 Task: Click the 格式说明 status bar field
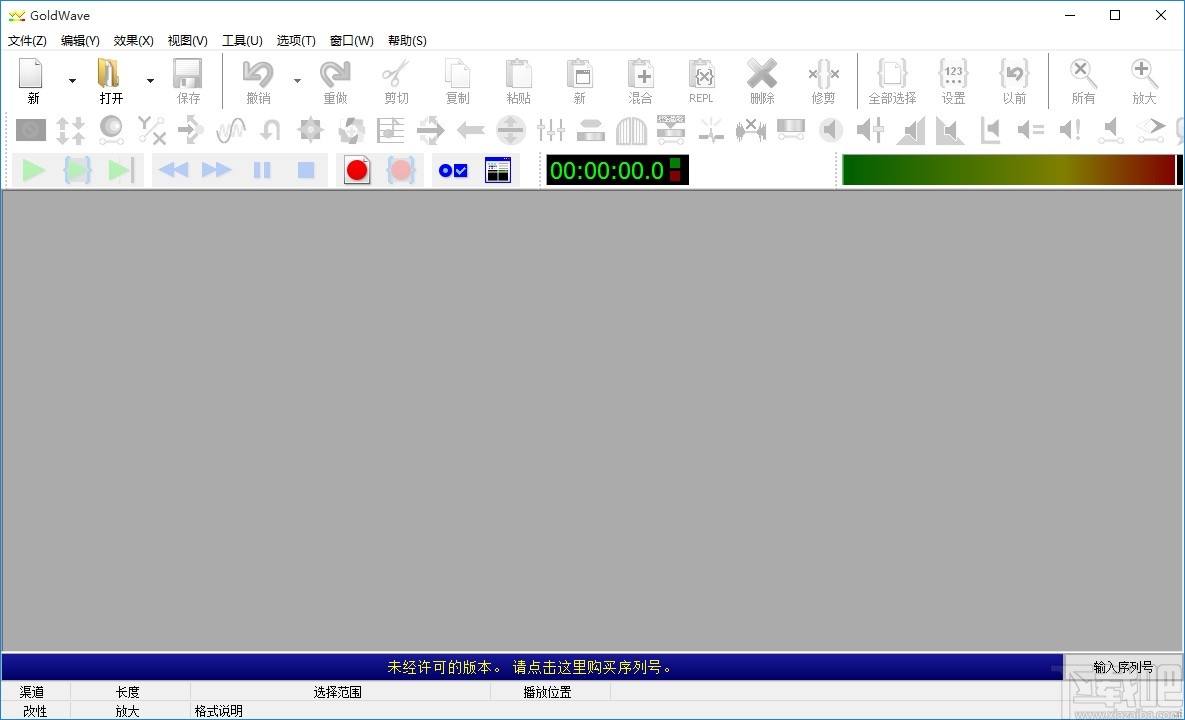(x=219, y=711)
